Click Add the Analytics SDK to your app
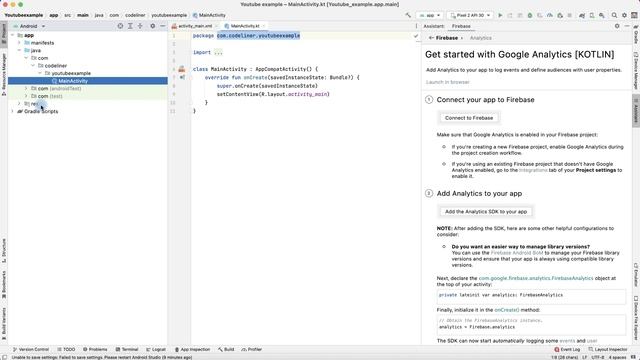Screen dimensions: 640x360 point(486,212)
